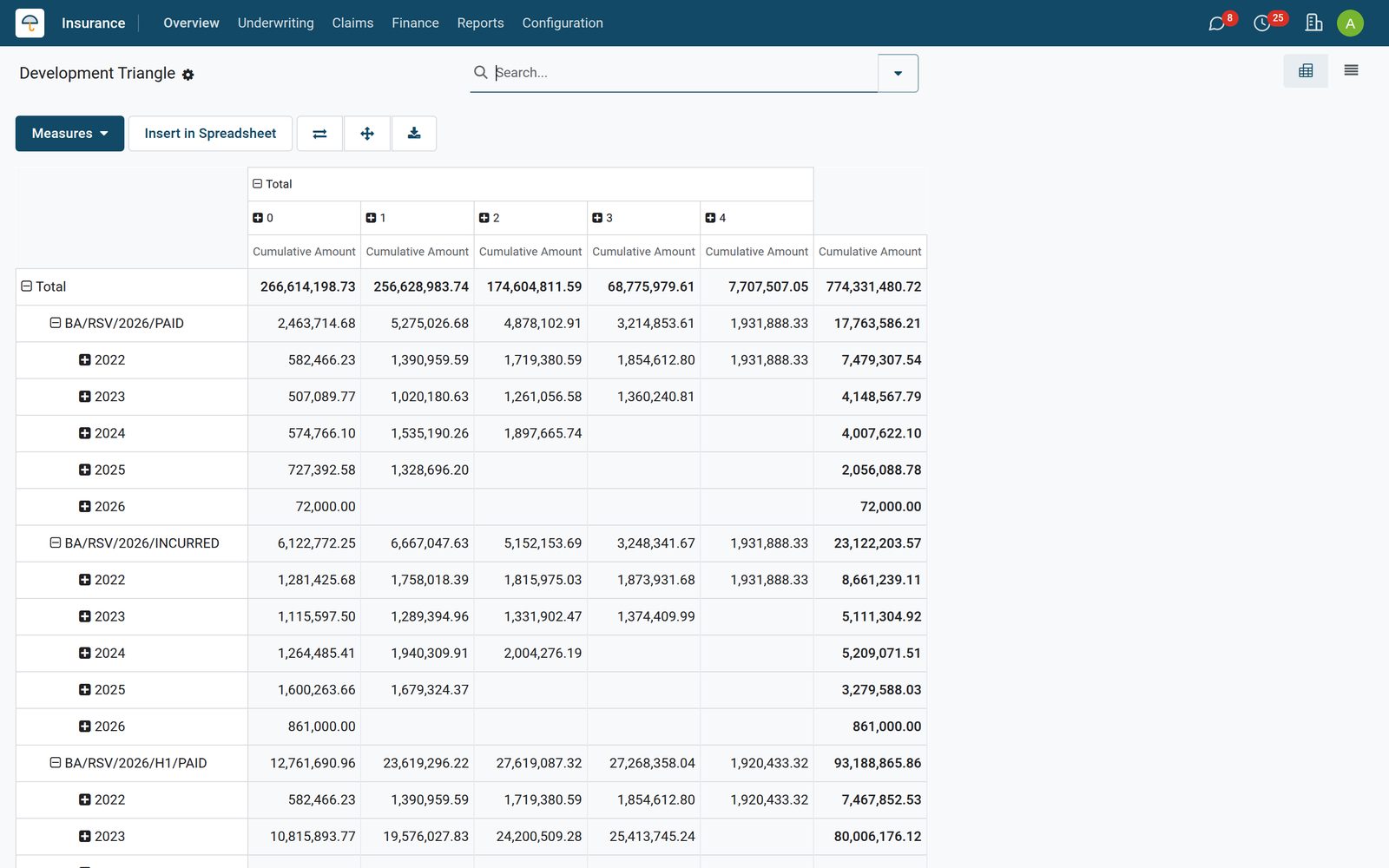
Task: Click the Insurance app logo icon
Action: pos(30,23)
